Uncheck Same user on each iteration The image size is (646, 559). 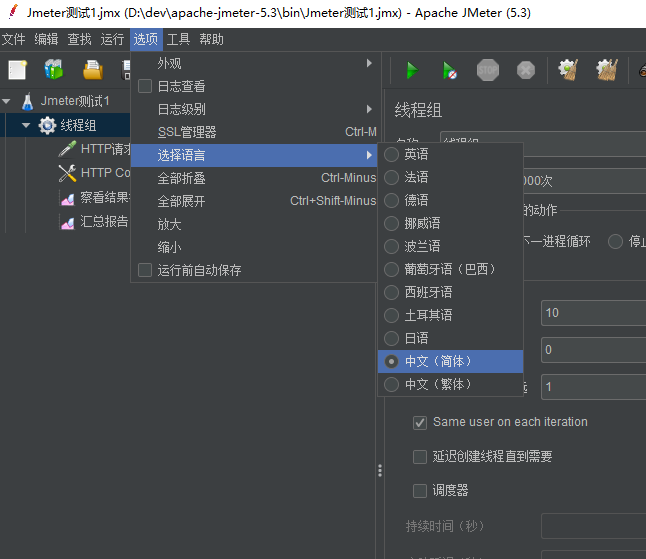pyautogui.click(x=420, y=422)
